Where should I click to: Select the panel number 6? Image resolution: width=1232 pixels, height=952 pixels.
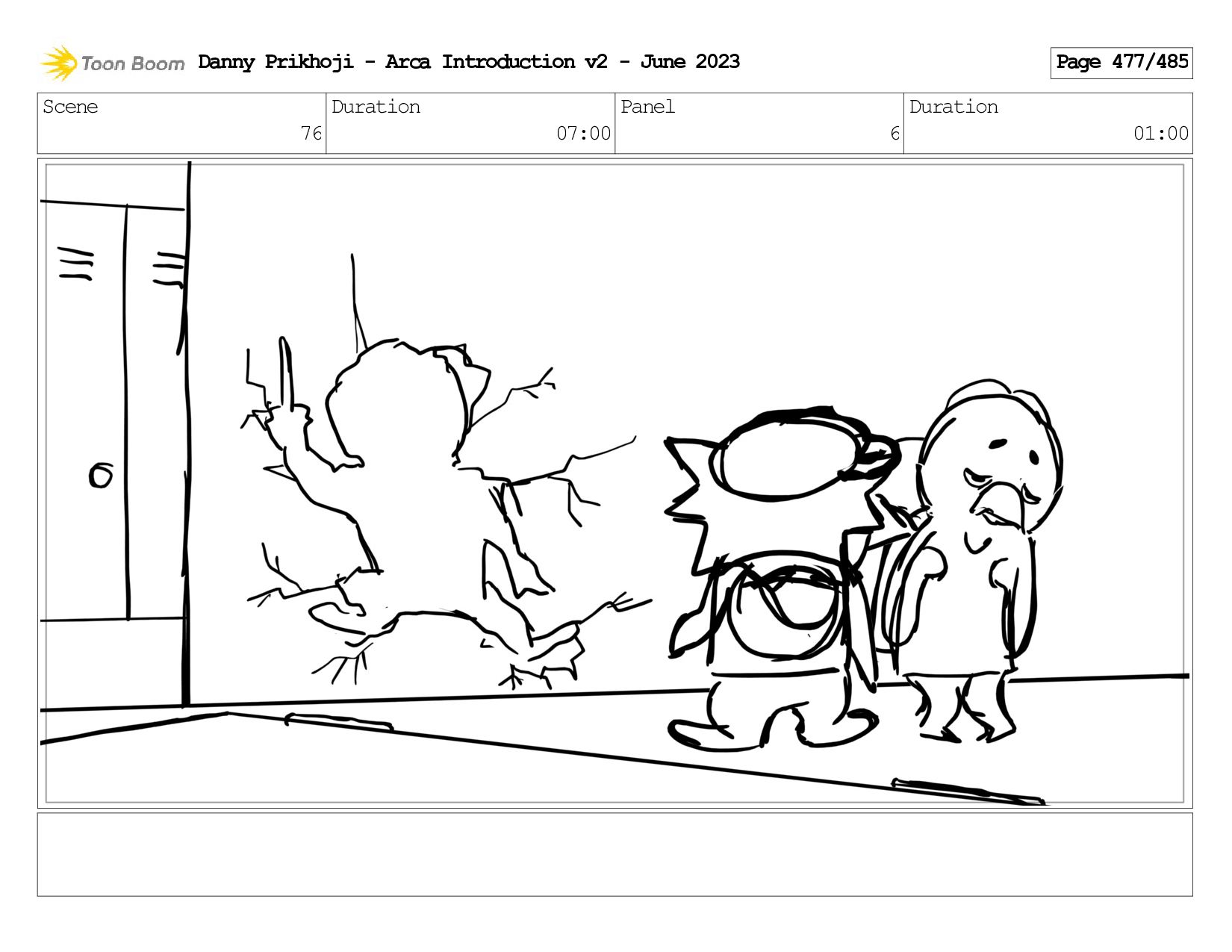[895, 134]
